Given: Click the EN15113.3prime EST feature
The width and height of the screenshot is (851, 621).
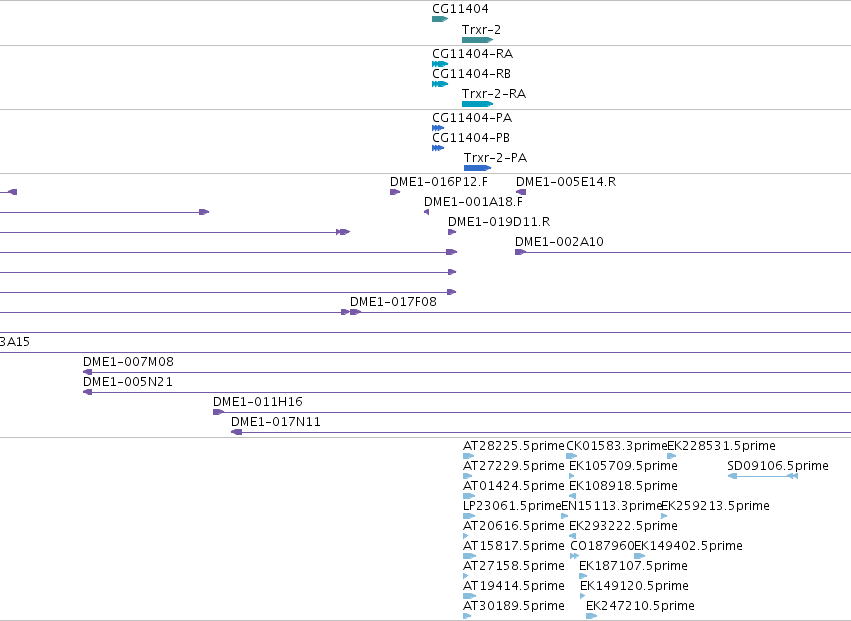Looking at the screenshot, I should pyautogui.click(x=564, y=516).
